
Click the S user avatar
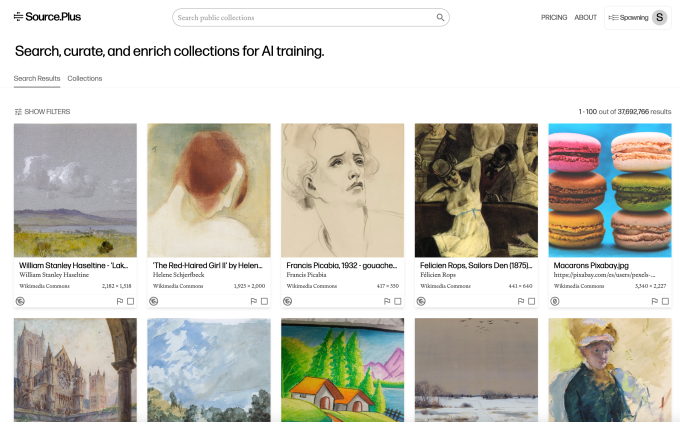tap(659, 17)
